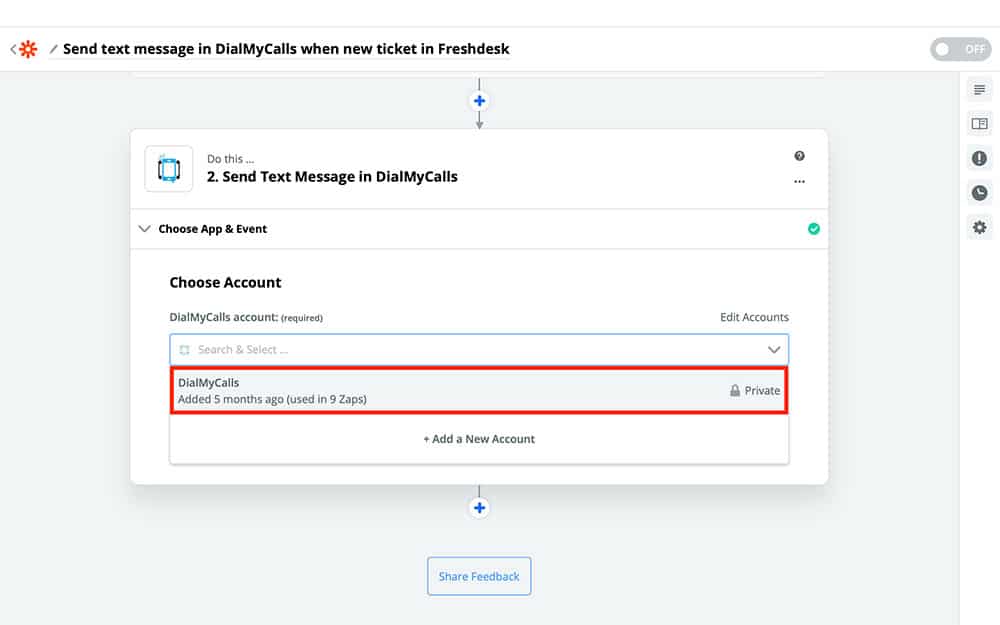Select the DialMyCalls account option
This screenshot has width=1000, height=625.
pyautogui.click(x=478, y=391)
